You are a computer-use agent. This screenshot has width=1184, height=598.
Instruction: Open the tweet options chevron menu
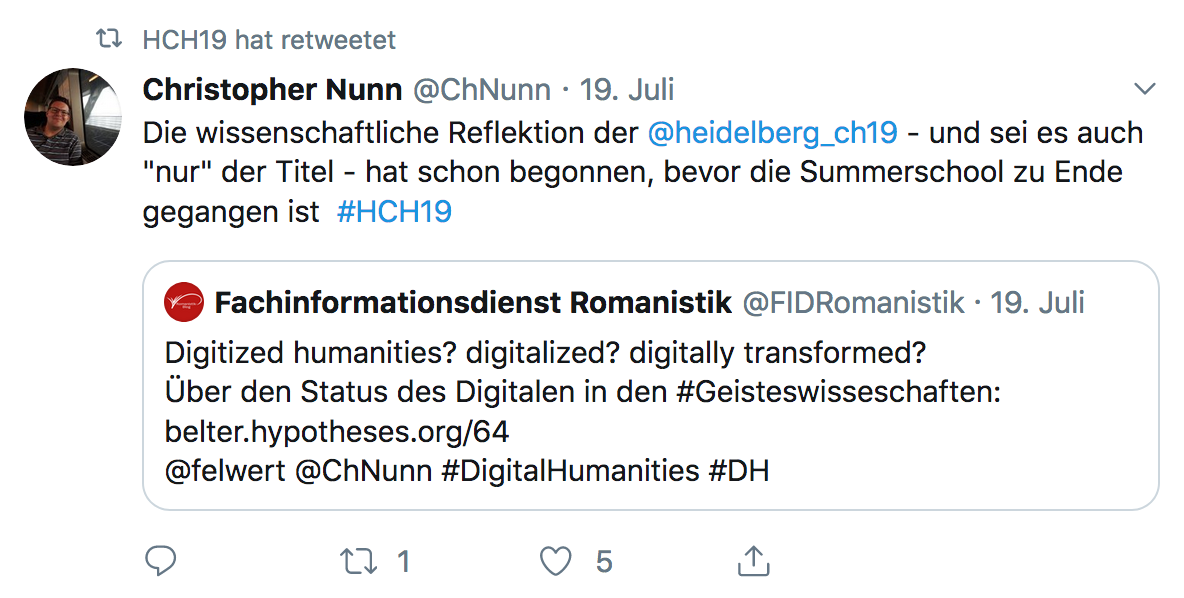1145,90
